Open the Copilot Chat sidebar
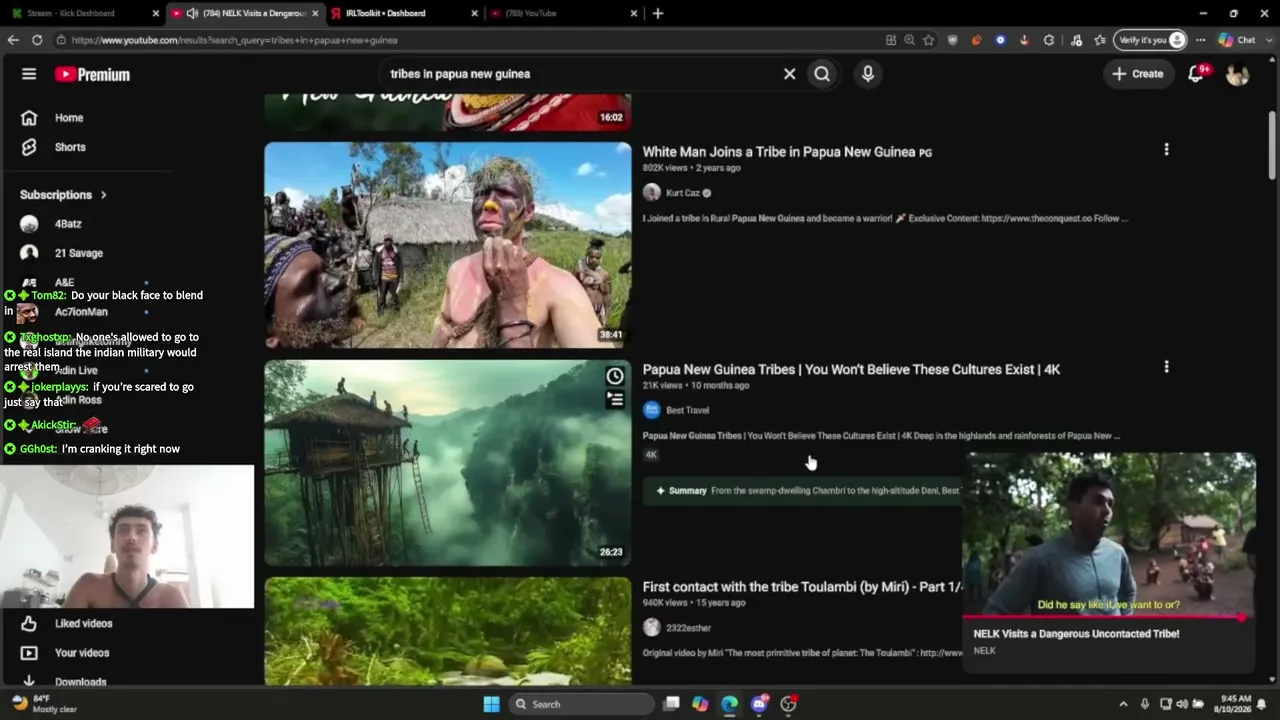 click(1237, 40)
